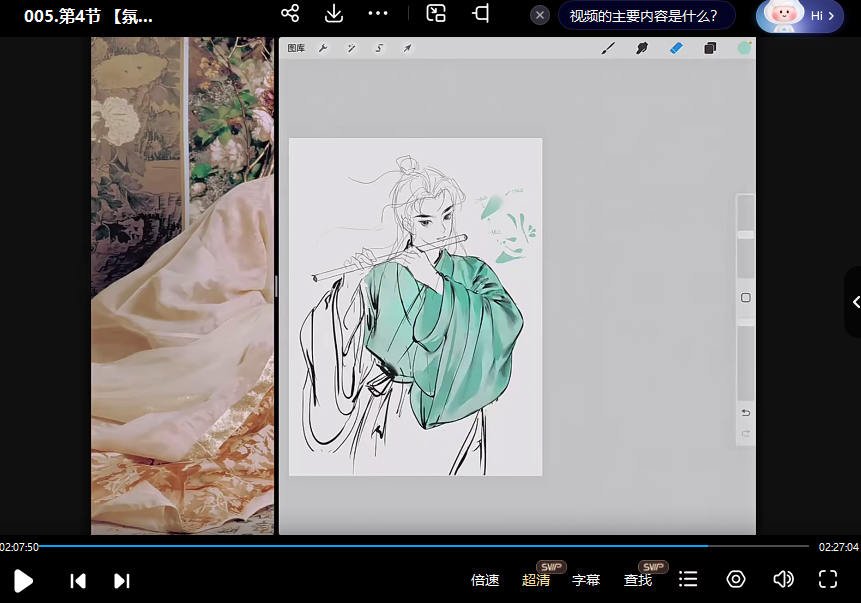Open the 倍速 playback speed menu
Image resolution: width=861 pixels, height=603 pixels.
pyautogui.click(x=486, y=579)
